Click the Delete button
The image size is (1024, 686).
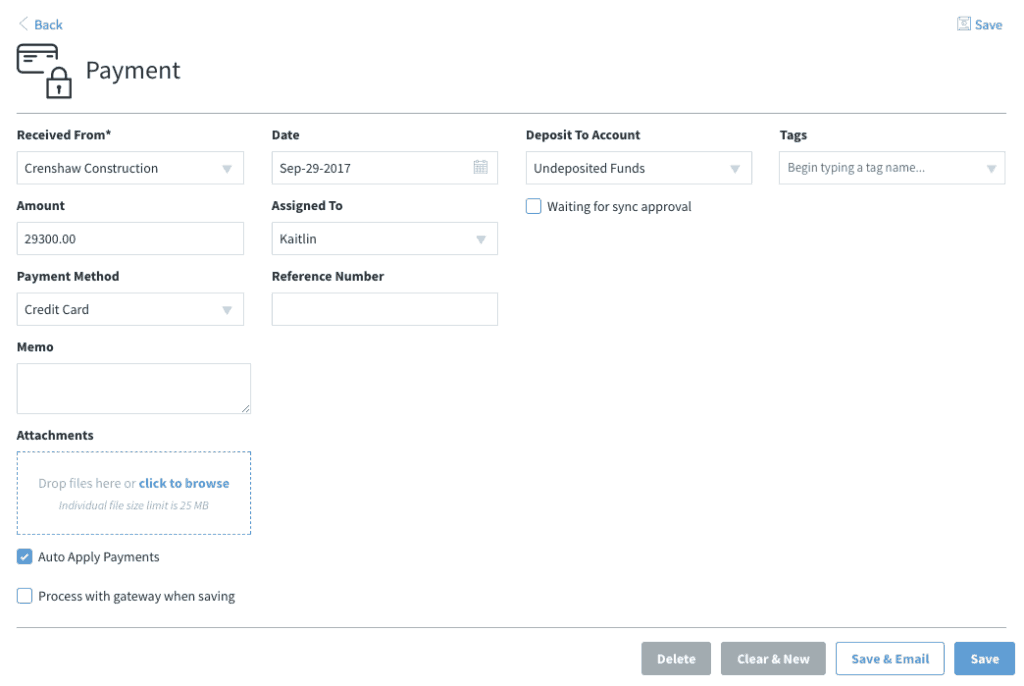676,659
